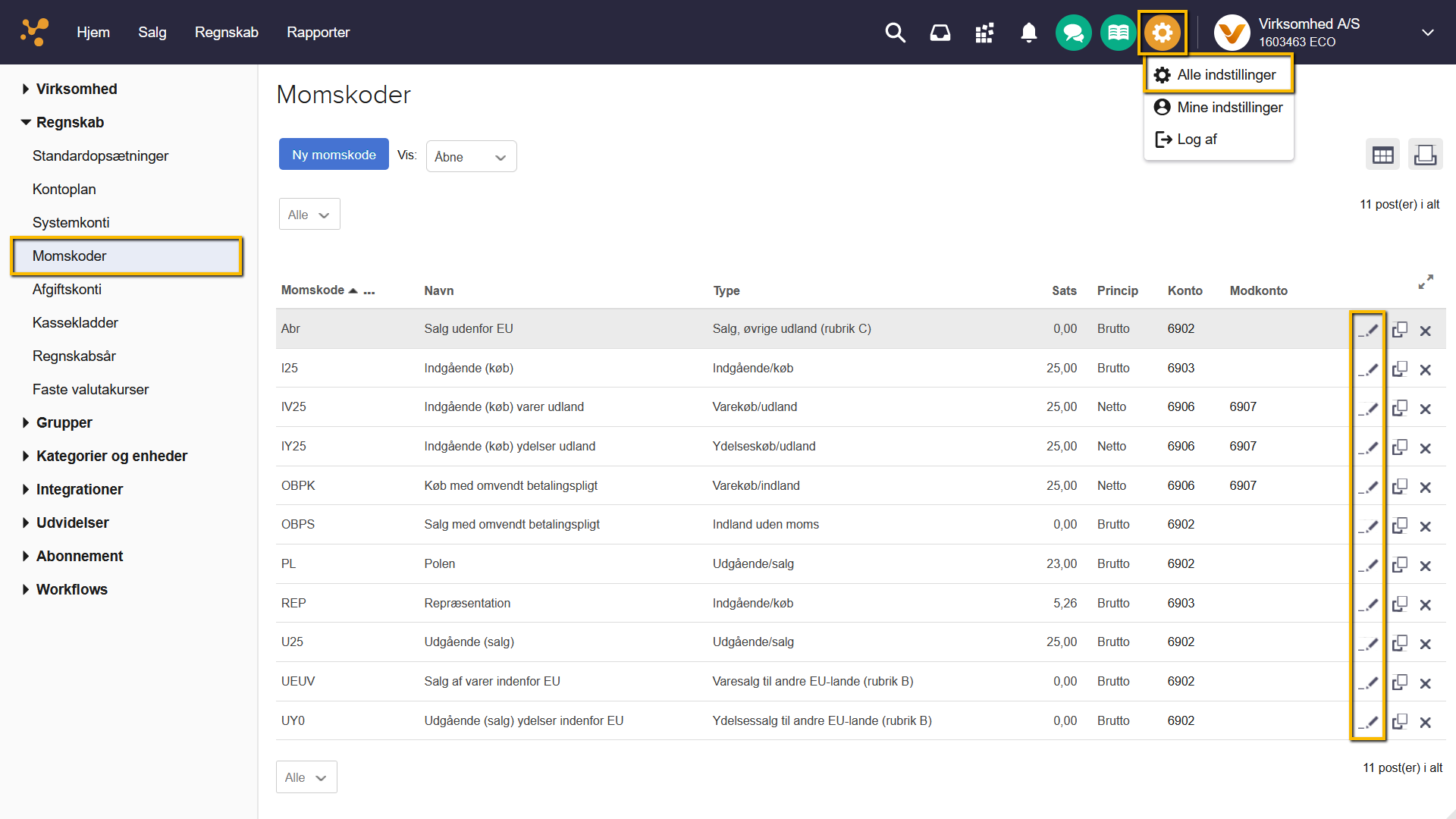Open the top Alle filter dropdown
Viewport: 1456px width, 819px height.
coord(309,215)
